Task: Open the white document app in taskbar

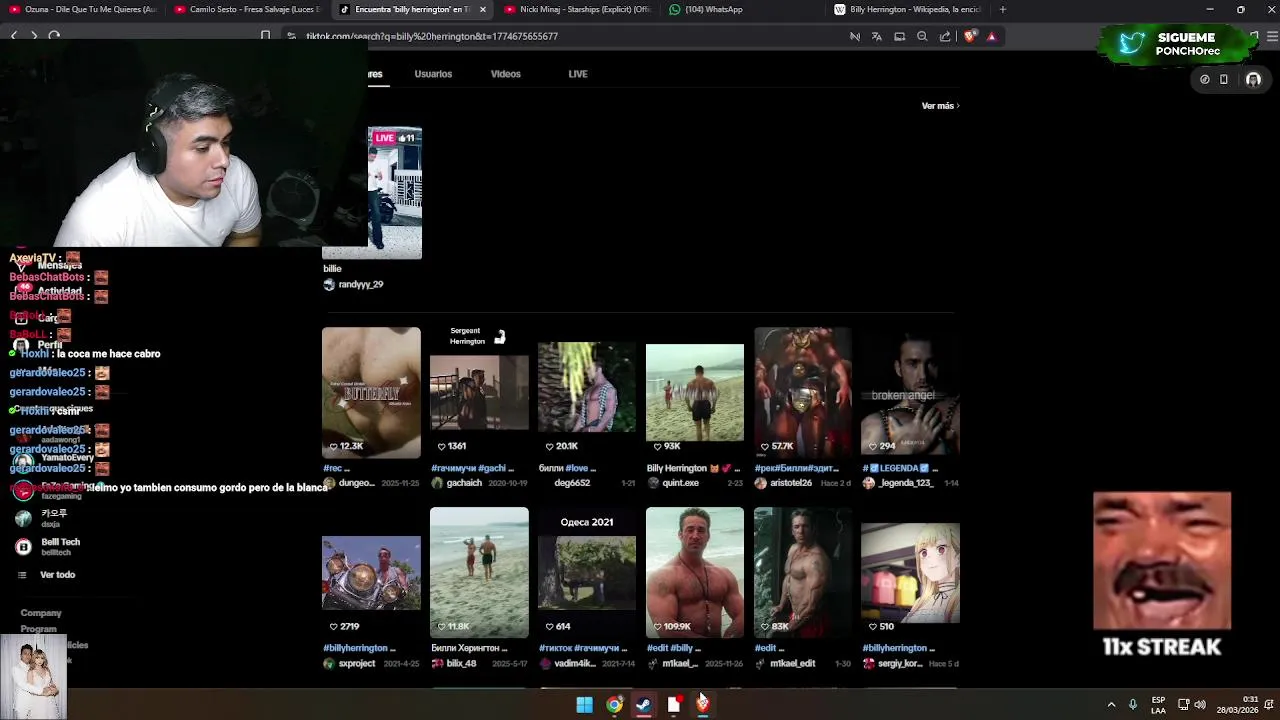Action: [x=673, y=705]
